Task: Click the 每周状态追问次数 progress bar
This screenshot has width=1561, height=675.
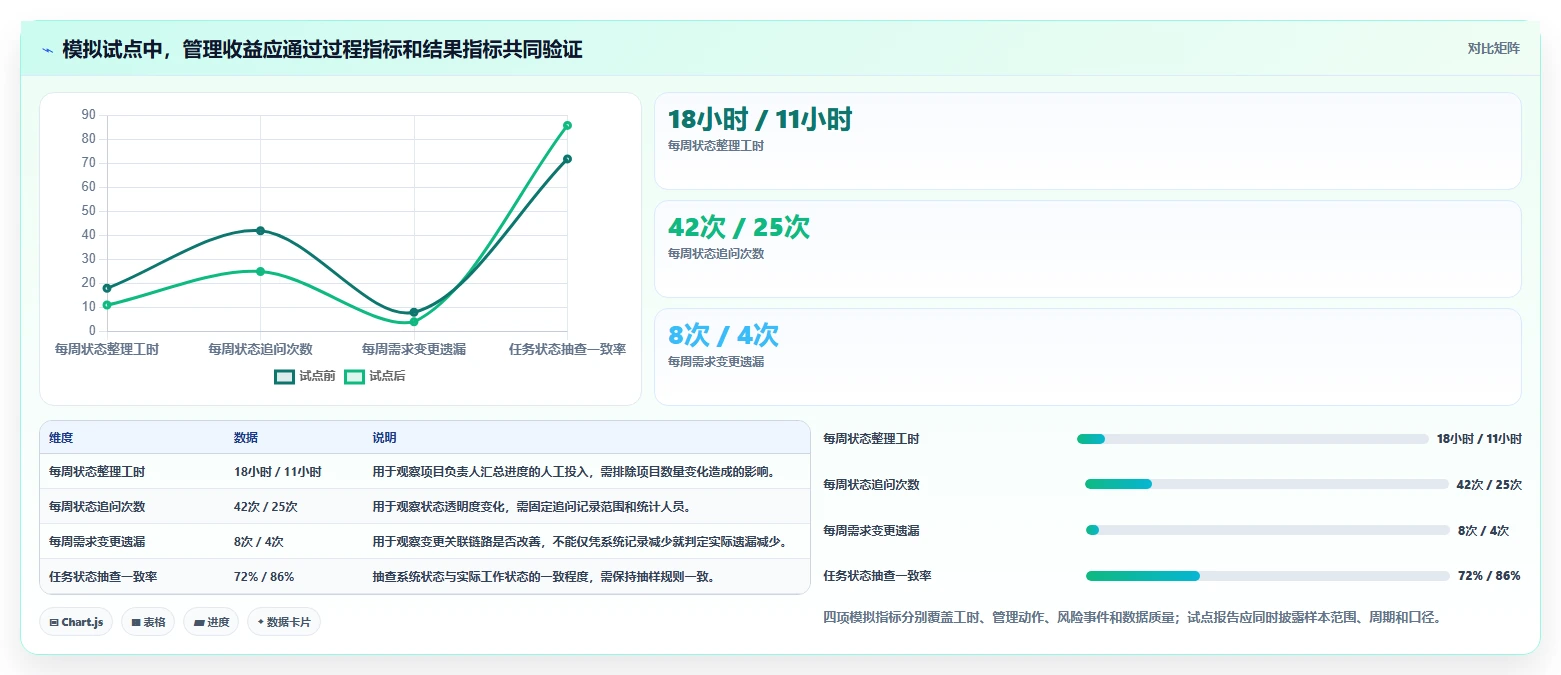Action: point(1266,484)
